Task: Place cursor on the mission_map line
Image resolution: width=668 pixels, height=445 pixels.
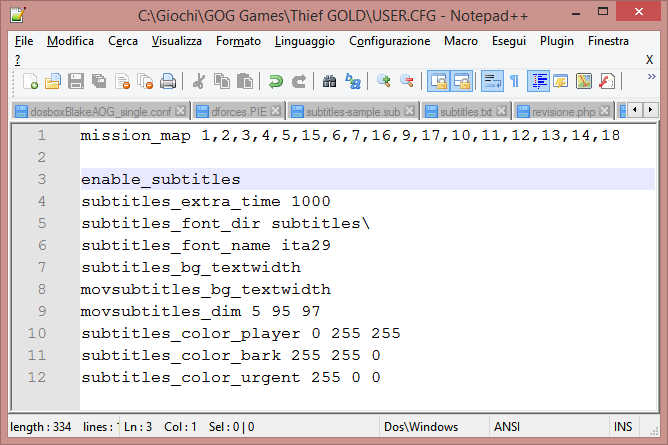Action: point(350,136)
